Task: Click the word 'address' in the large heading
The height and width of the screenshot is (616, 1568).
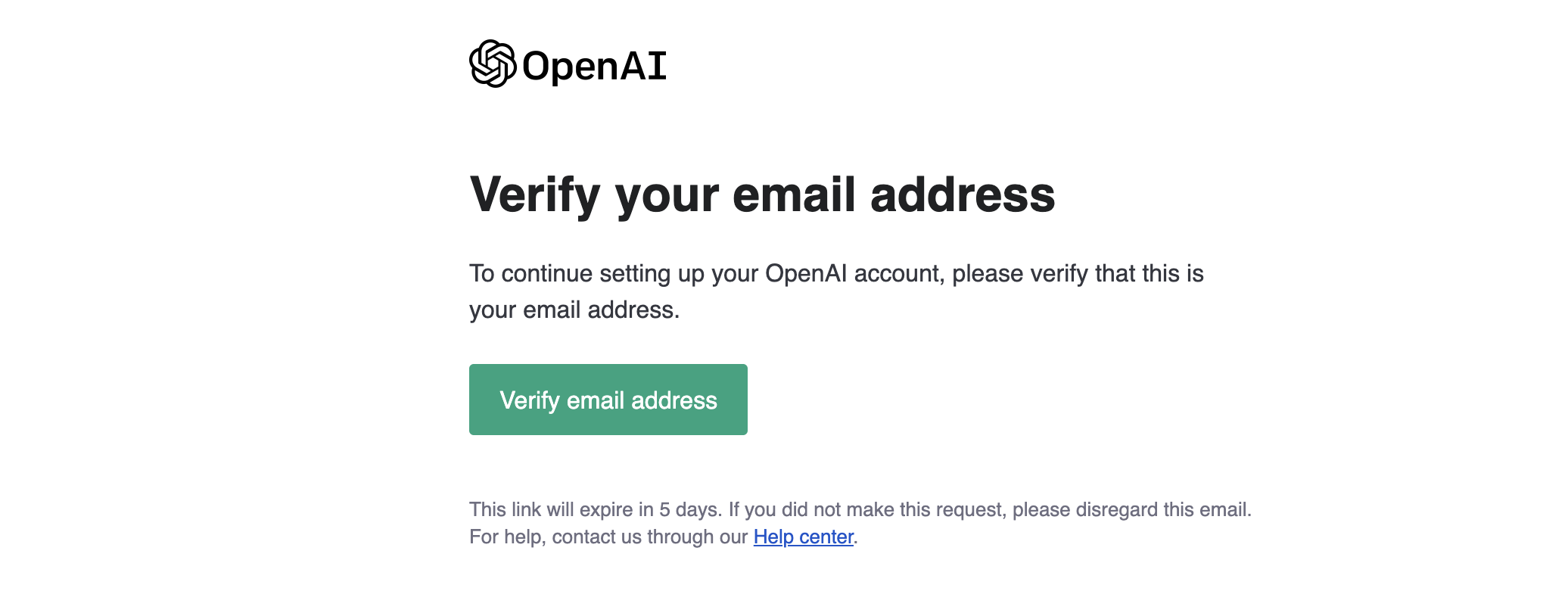Action: click(x=963, y=194)
